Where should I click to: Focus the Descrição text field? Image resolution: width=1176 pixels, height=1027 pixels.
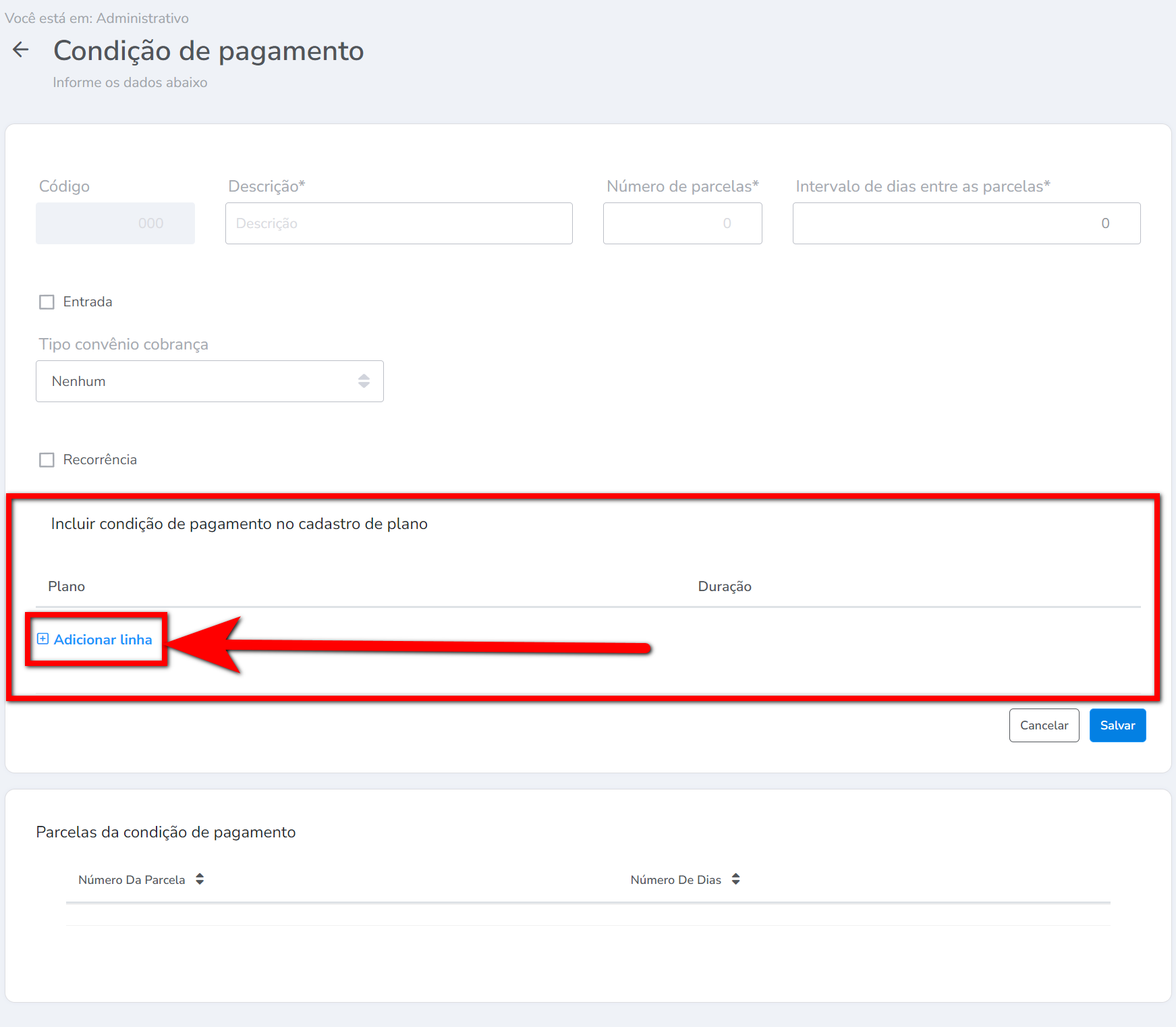399,223
